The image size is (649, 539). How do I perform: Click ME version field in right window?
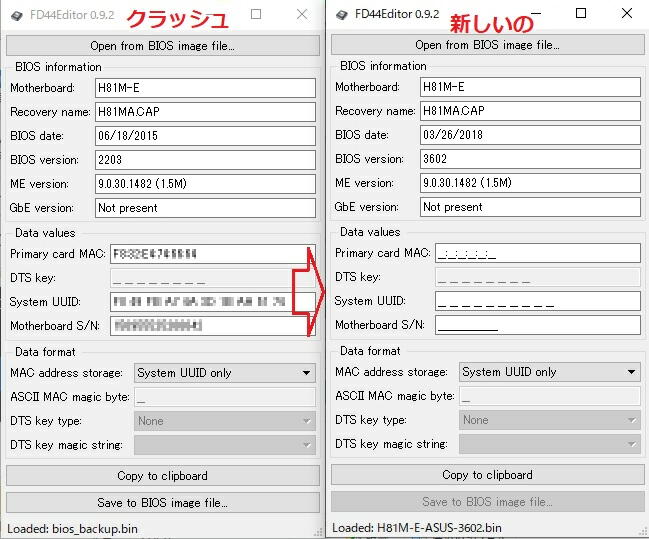[x=530, y=183]
